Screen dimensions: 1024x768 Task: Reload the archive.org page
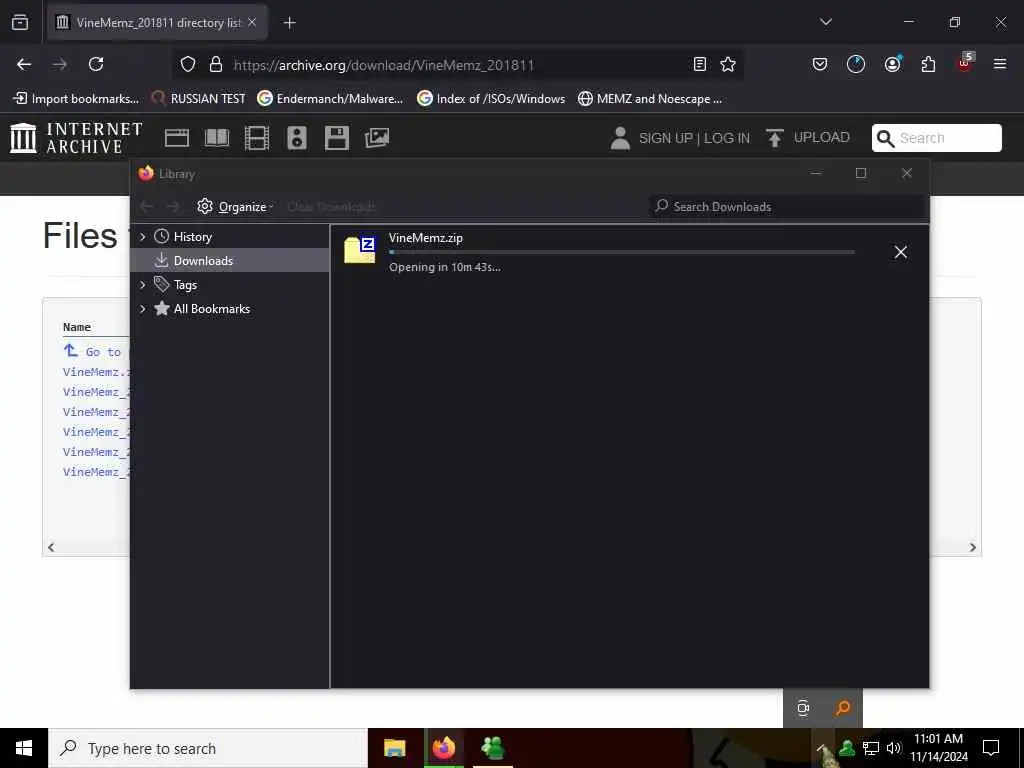tap(96, 64)
